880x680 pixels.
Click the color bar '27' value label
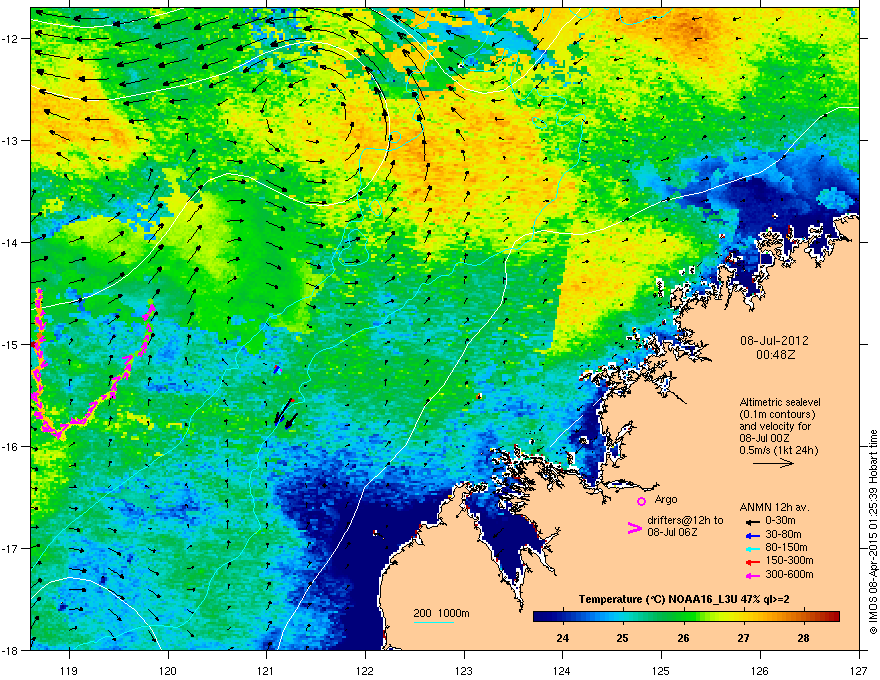743,638
